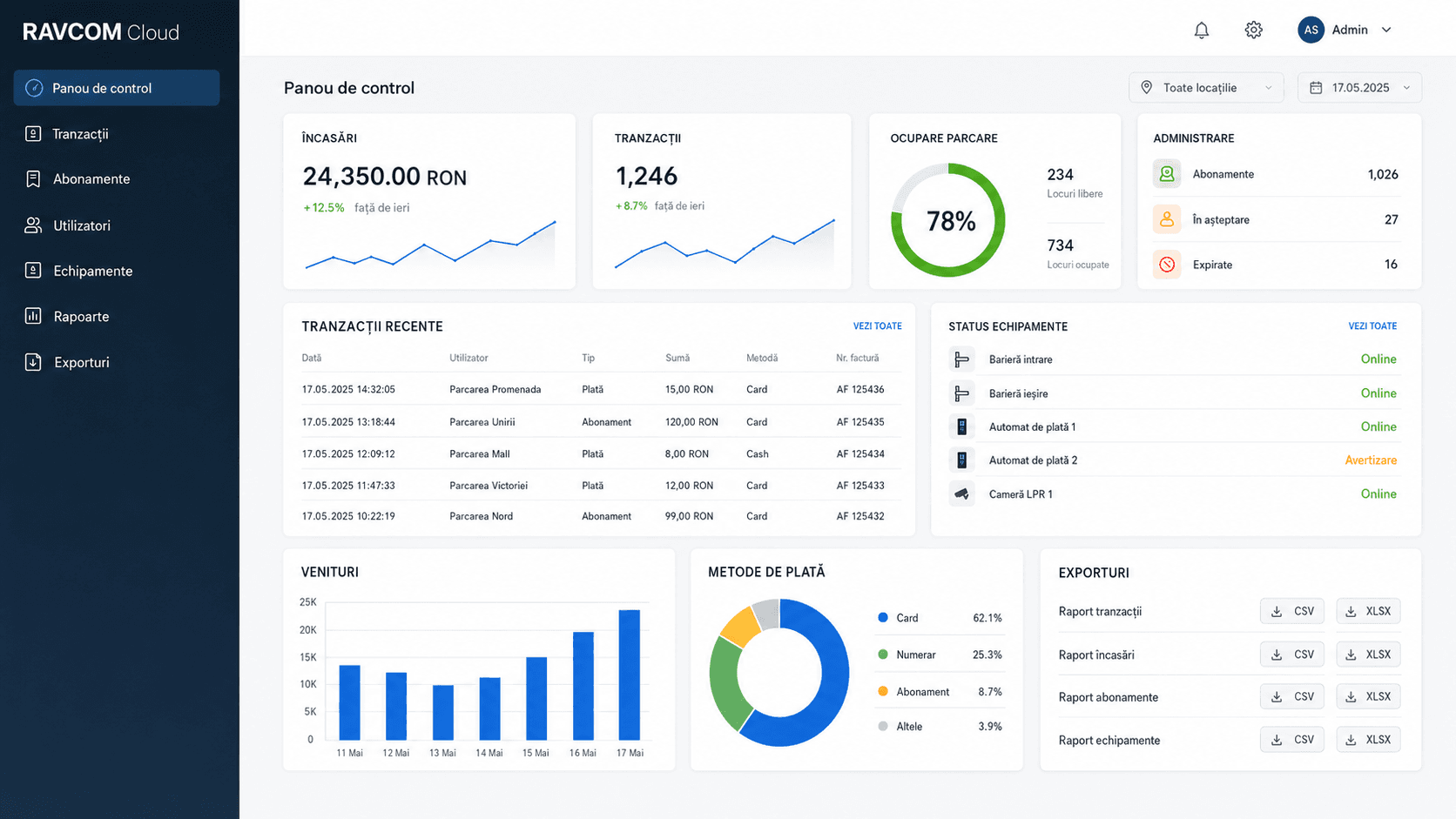Viewport: 1456px width, 819px height.
Task: Click the Avertizare status text
Action: [x=1371, y=460]
